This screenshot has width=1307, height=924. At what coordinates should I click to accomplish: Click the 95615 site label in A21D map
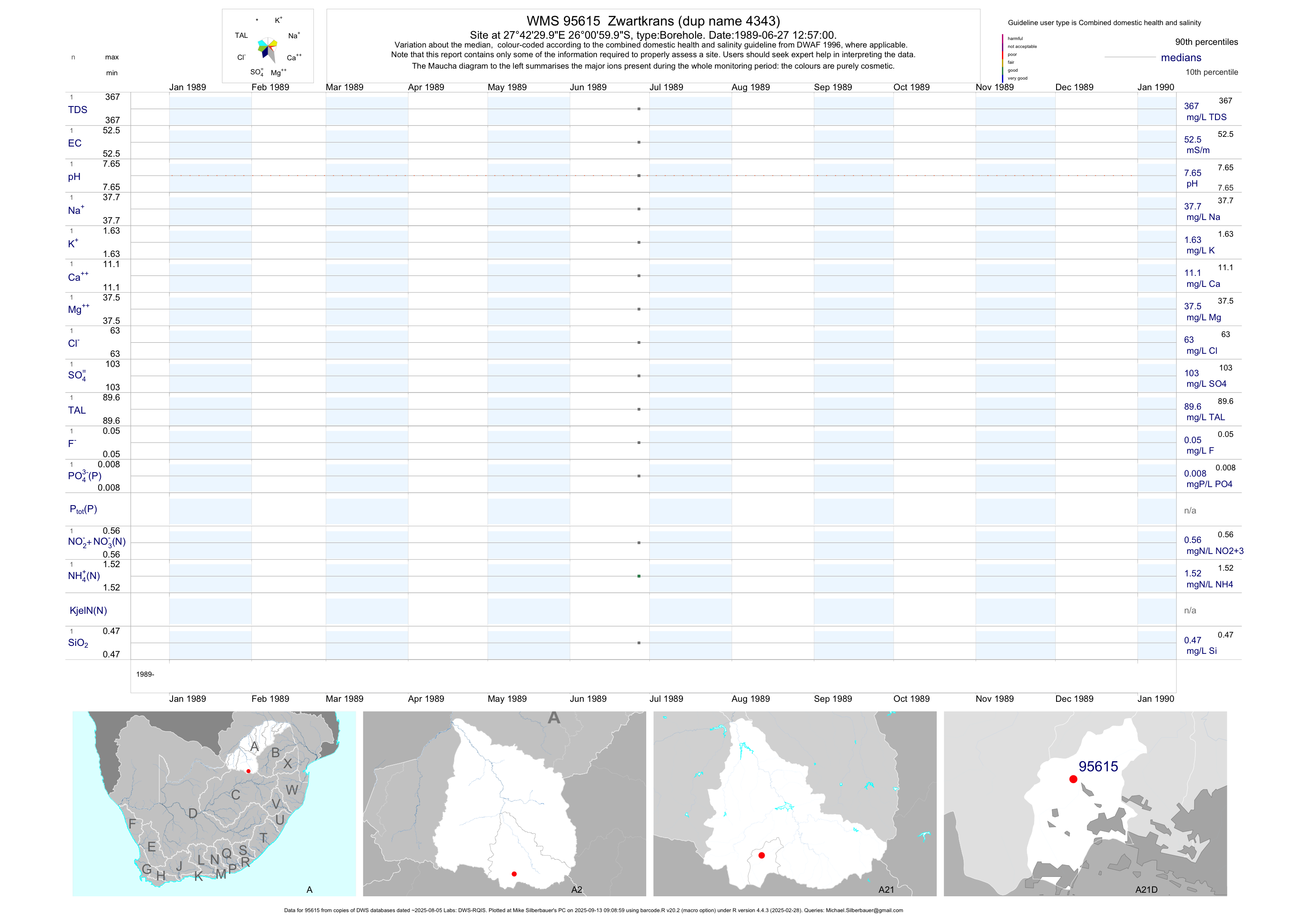[1098, 766]
